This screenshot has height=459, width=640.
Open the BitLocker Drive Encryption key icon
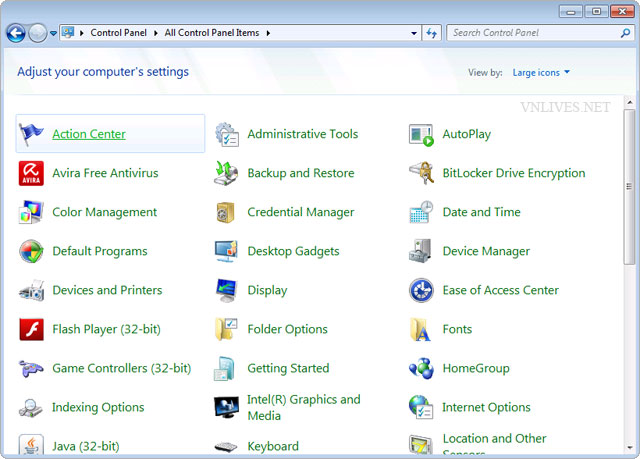[x=421, y=173]
